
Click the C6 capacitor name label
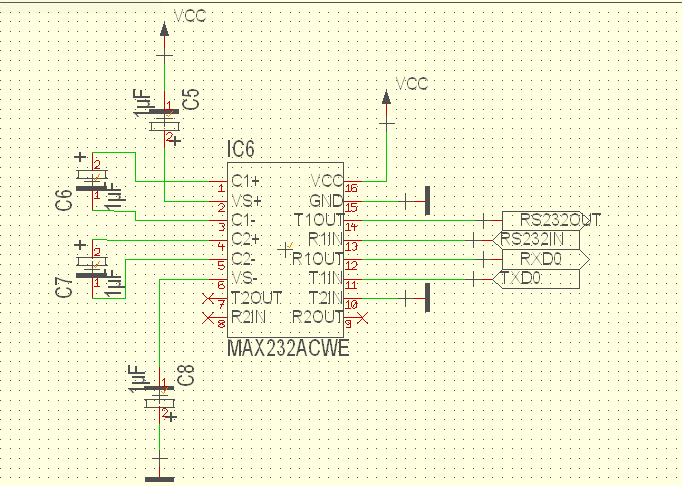tap(64, 200)
